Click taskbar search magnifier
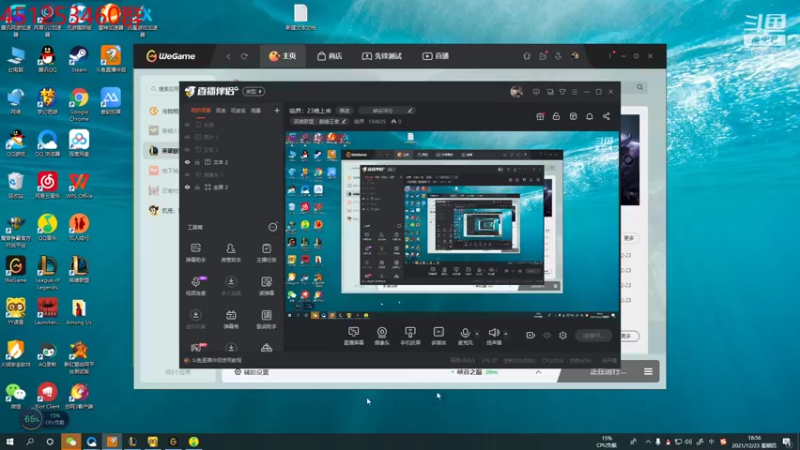800x450 pixels. 30,442
